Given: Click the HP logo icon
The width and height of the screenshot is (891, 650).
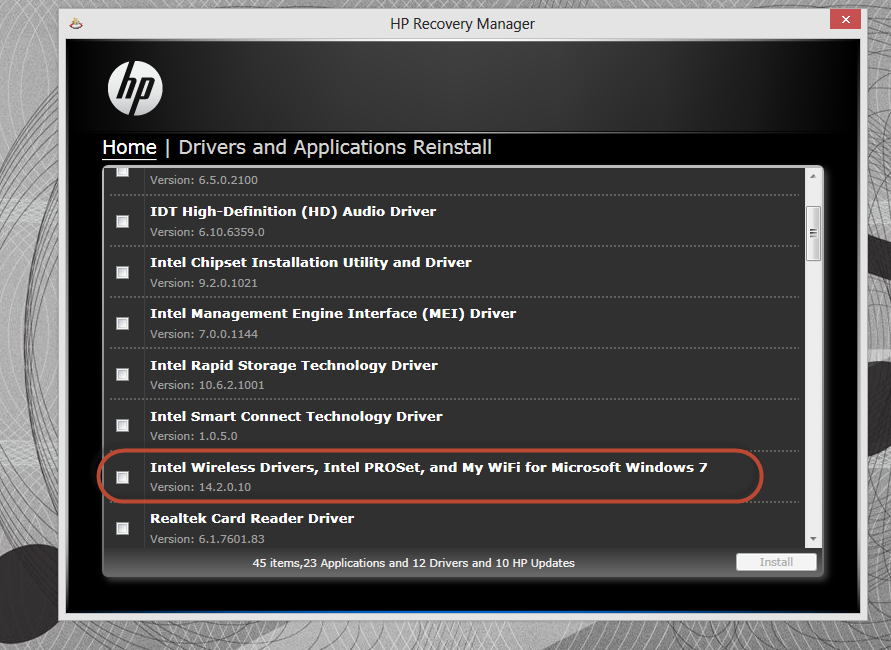Looking at the screenshot, I should pos(135,88).
